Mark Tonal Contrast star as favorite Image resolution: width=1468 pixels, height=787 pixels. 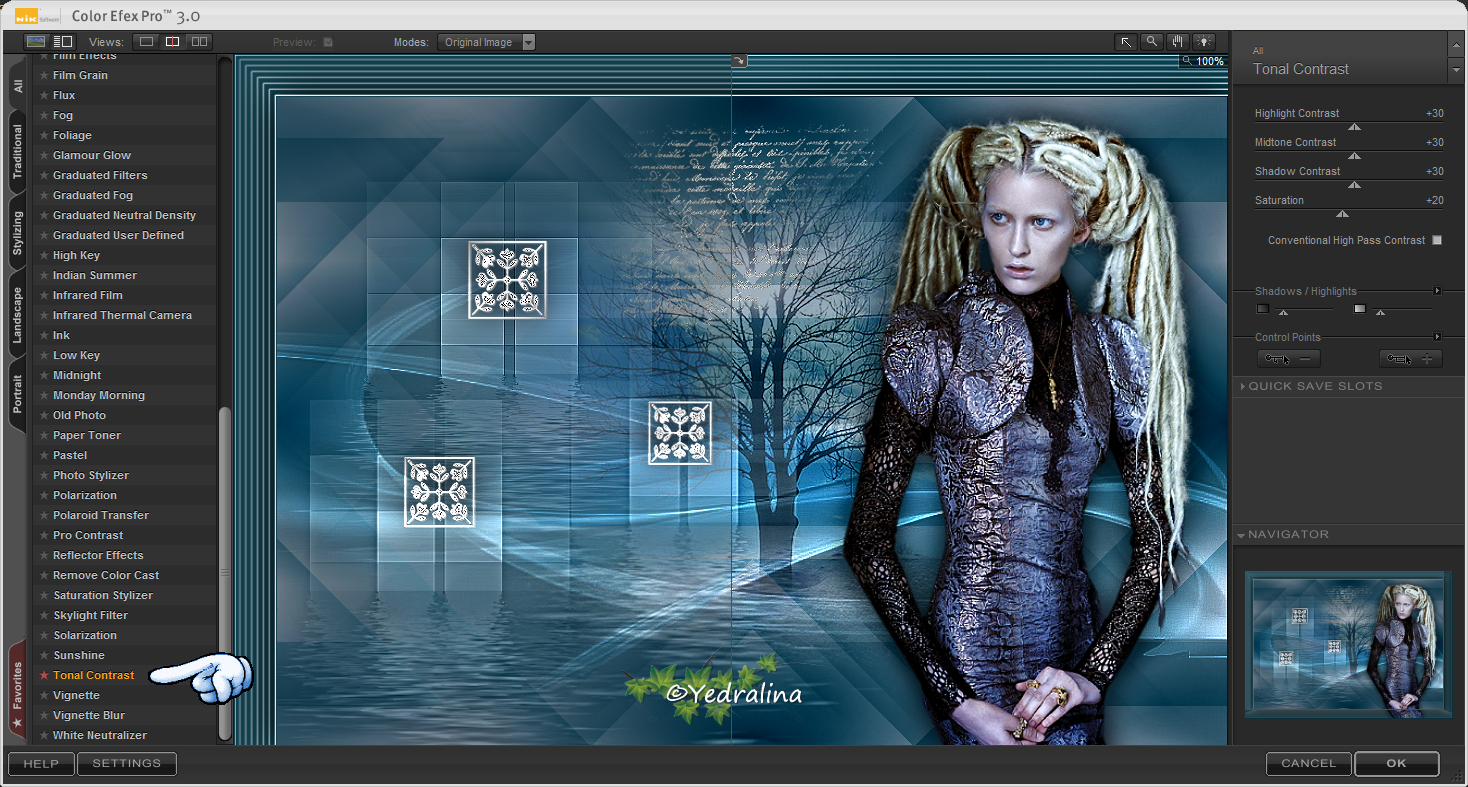(x=44, y=675)
